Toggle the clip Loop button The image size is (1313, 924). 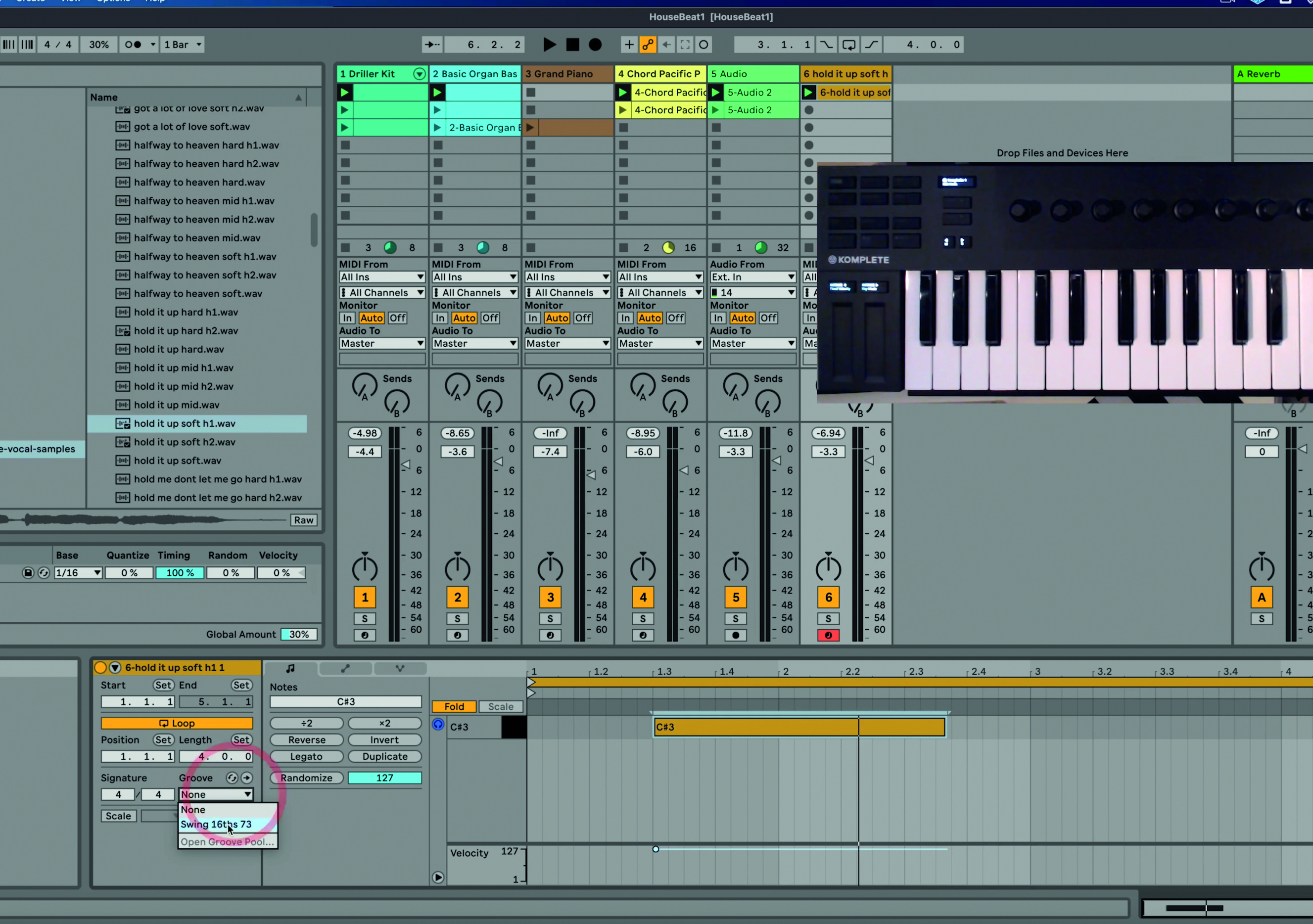click(177, 723)
